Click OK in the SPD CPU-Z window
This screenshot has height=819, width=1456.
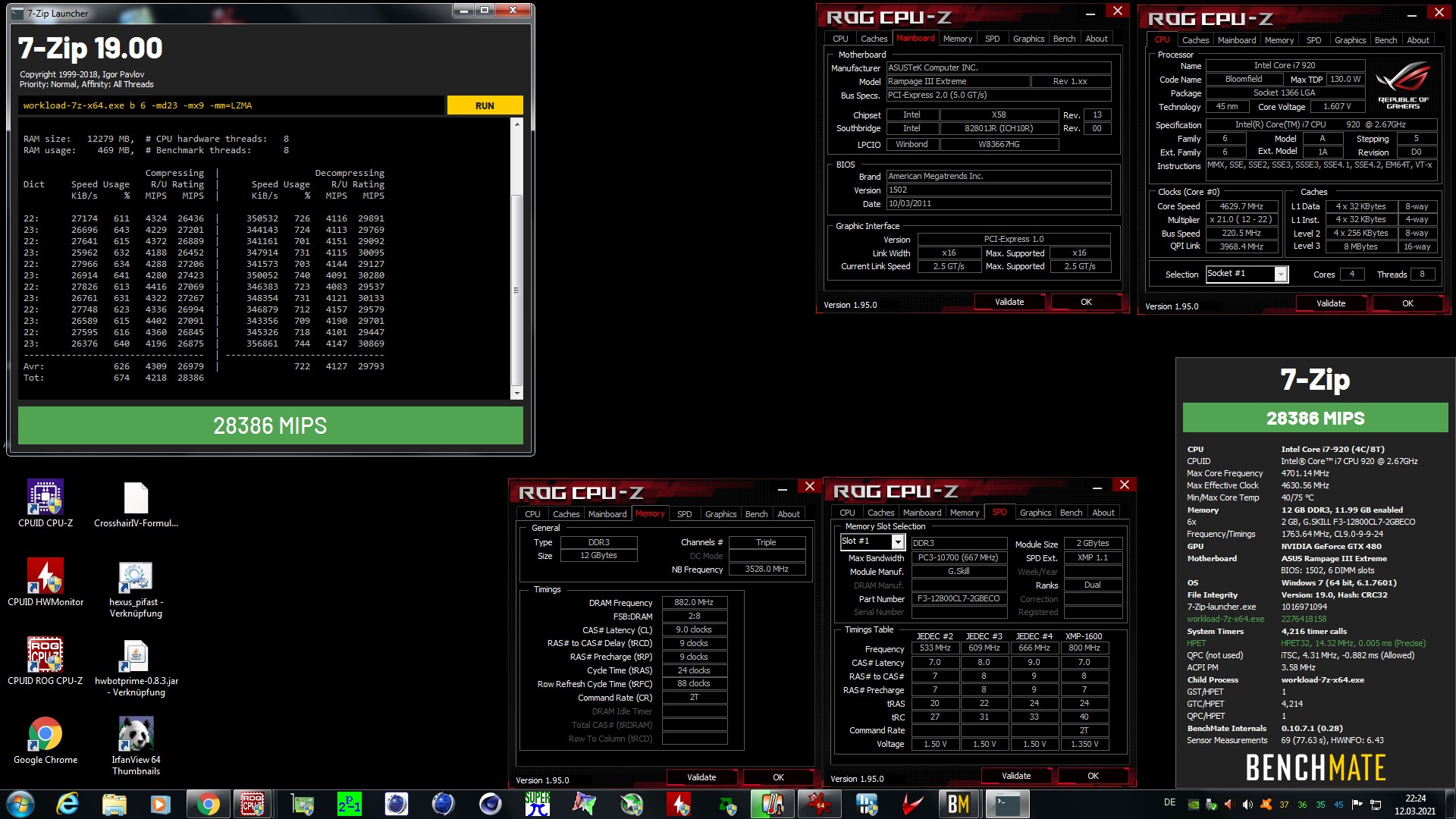coord(1093,776)
